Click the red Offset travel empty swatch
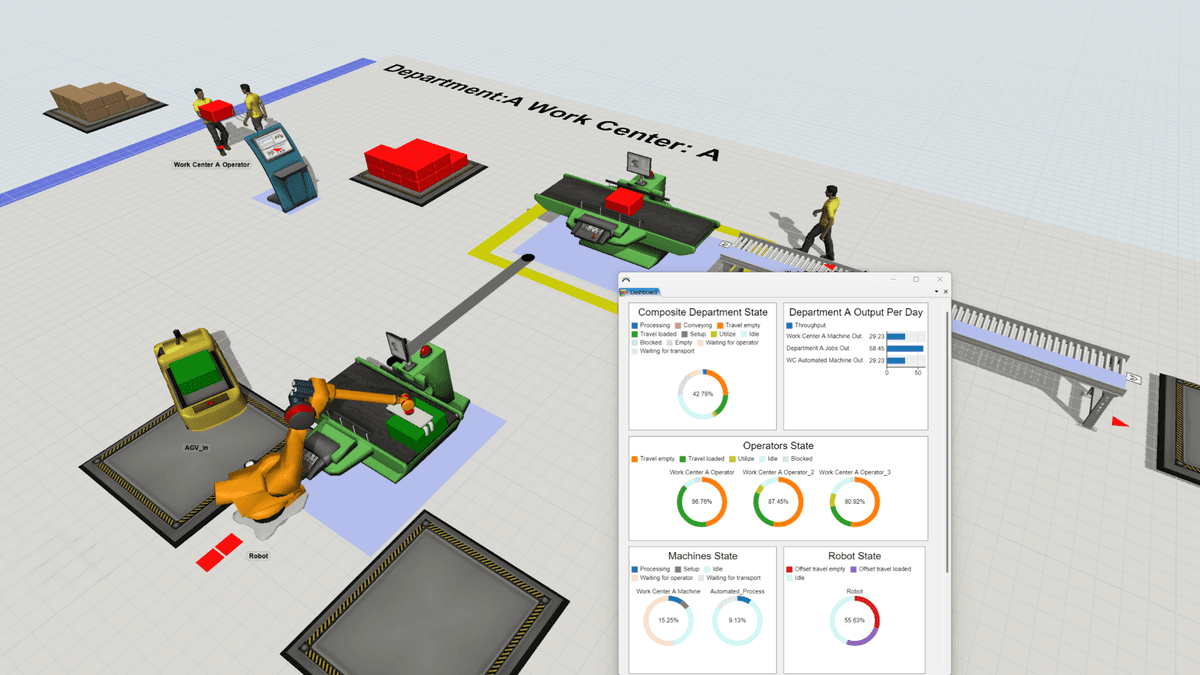 [x=789, y=568]
